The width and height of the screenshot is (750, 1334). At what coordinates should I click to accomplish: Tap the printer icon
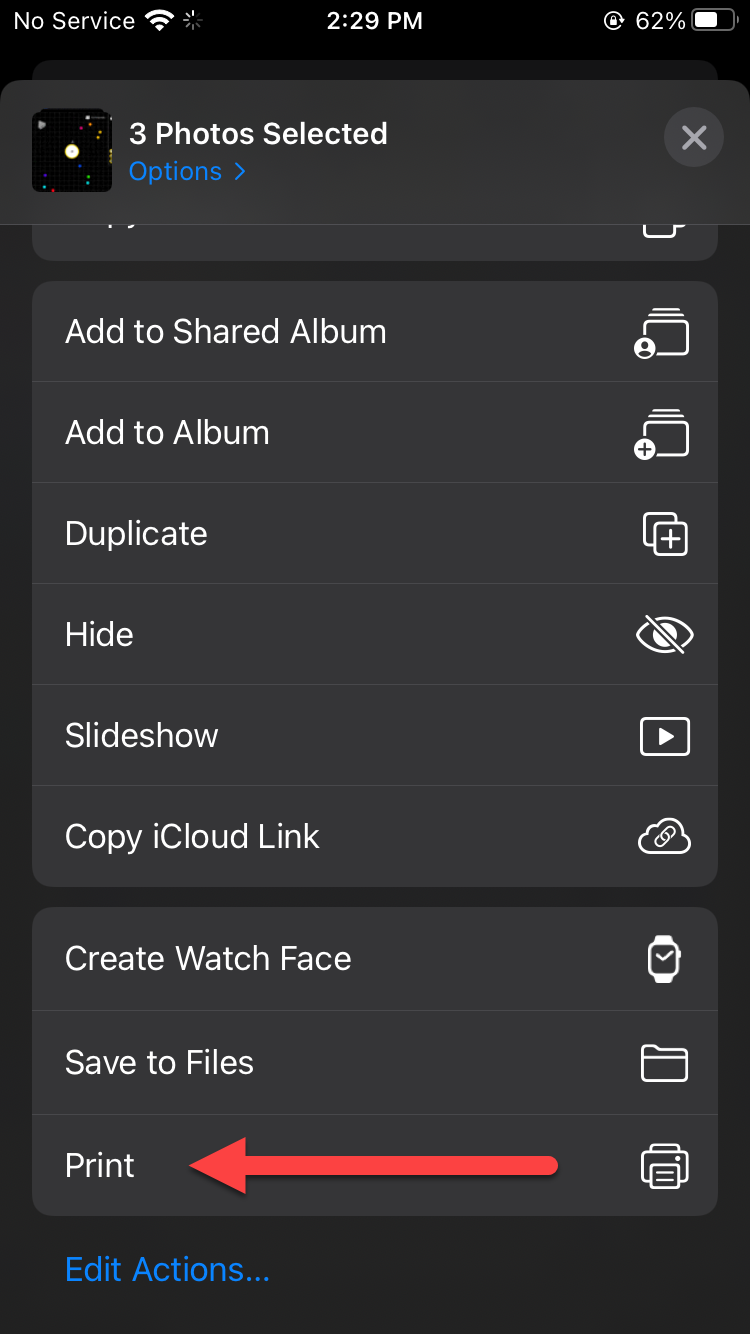[x=665, y=1166]
